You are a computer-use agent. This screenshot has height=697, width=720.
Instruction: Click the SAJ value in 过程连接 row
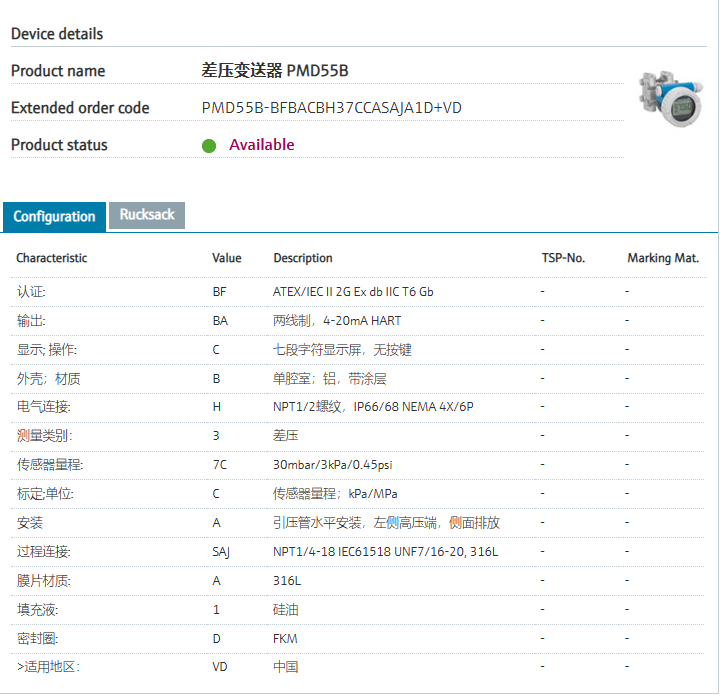point(221,552)
